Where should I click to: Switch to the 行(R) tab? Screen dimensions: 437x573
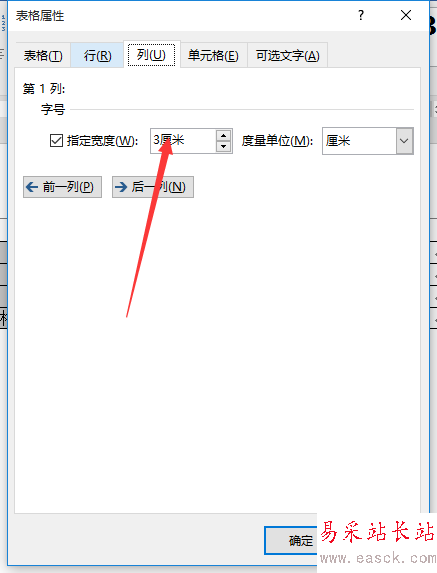(97, 56)
